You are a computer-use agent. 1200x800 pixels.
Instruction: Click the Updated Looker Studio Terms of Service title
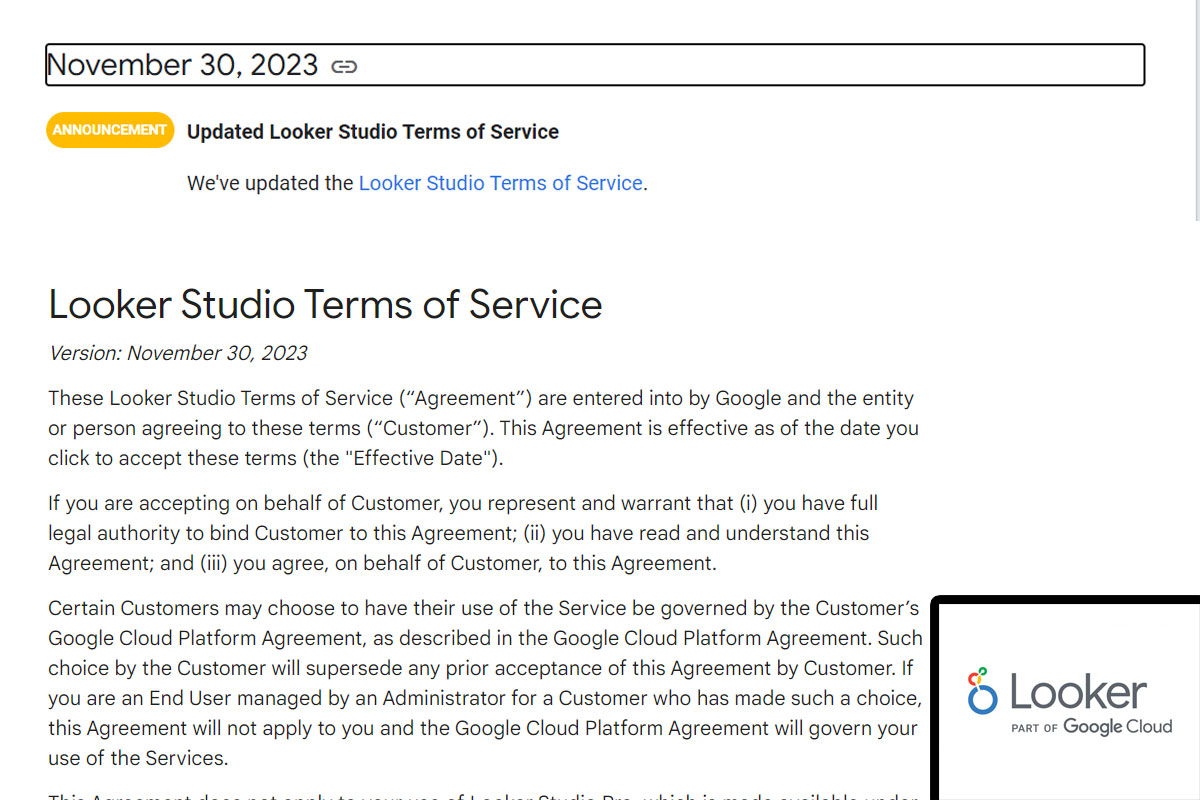tap(373, 132)
